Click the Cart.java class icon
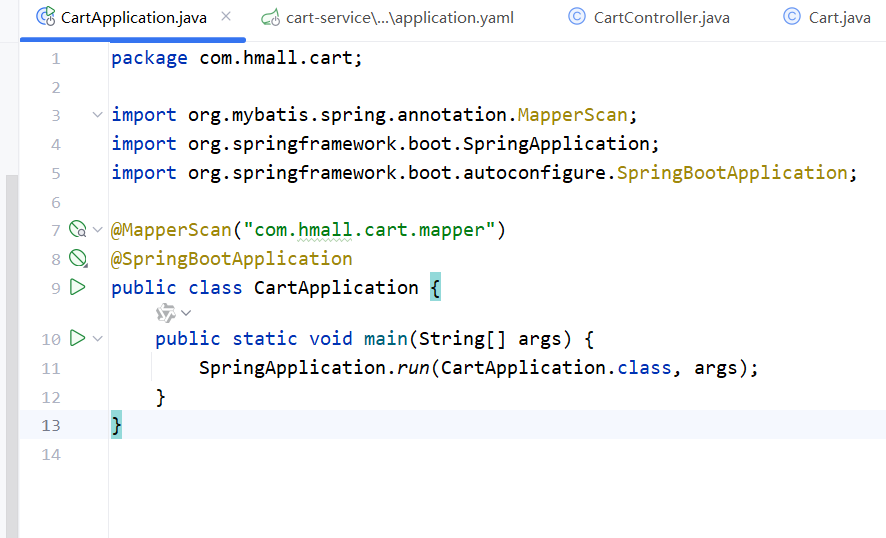This screenshot has height=538, width=886. 792,17
